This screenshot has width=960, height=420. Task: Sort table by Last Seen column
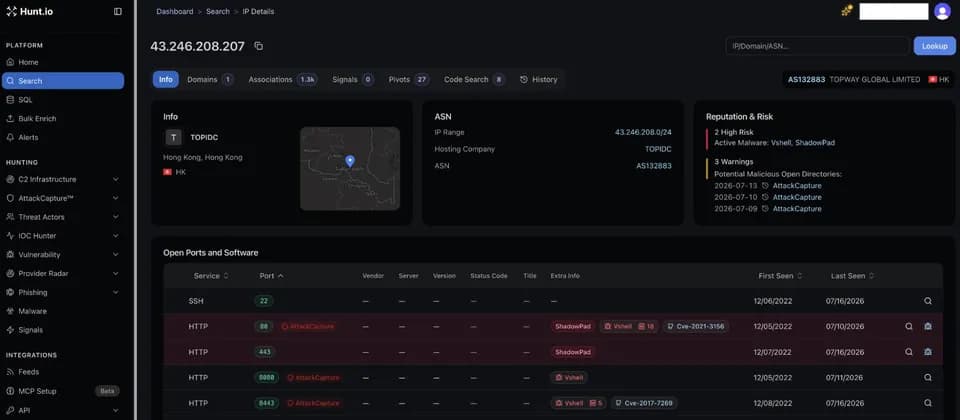pos(852,276)
